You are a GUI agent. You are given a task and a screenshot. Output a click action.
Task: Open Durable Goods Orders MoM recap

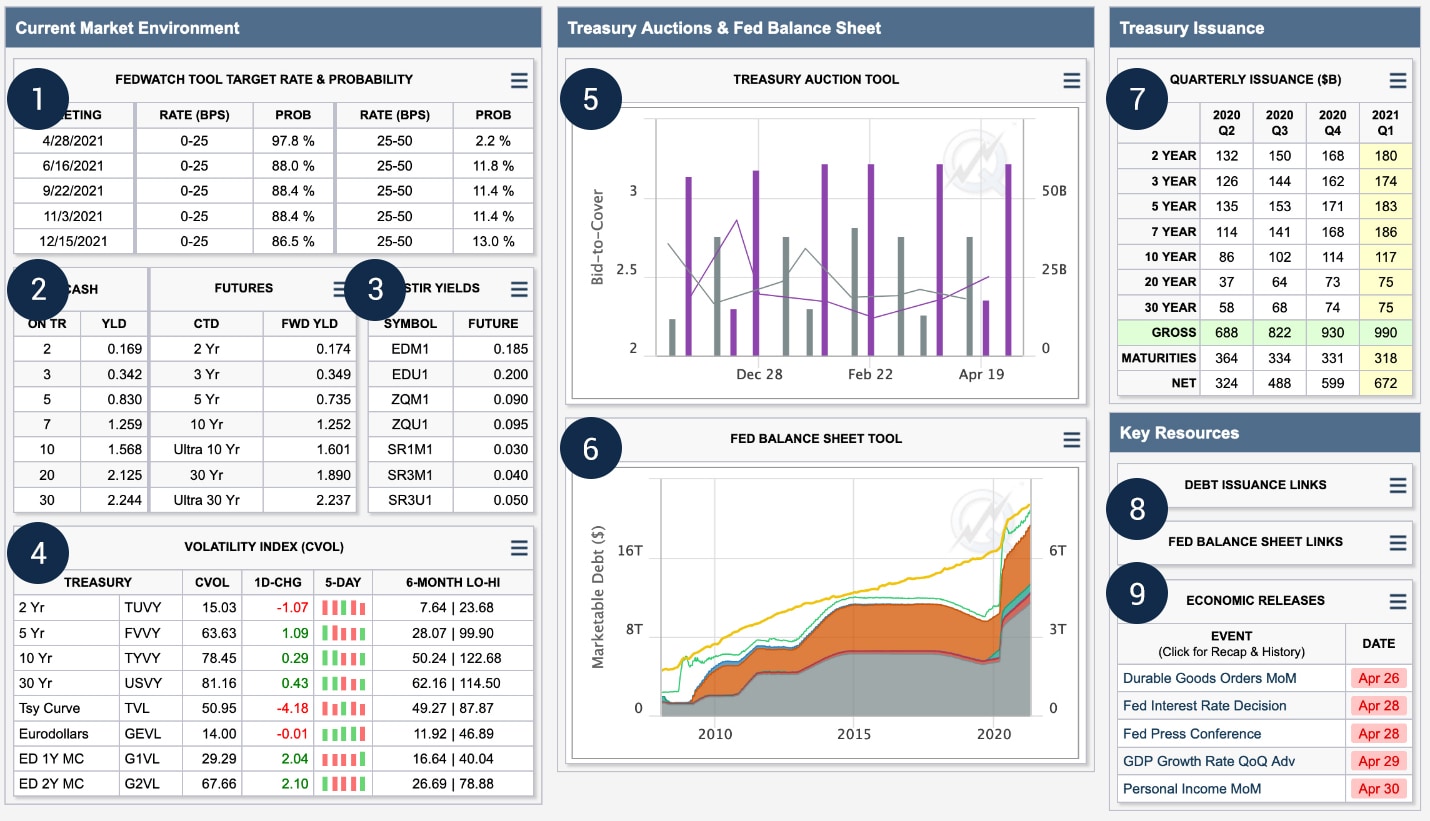click(1209, 678)
